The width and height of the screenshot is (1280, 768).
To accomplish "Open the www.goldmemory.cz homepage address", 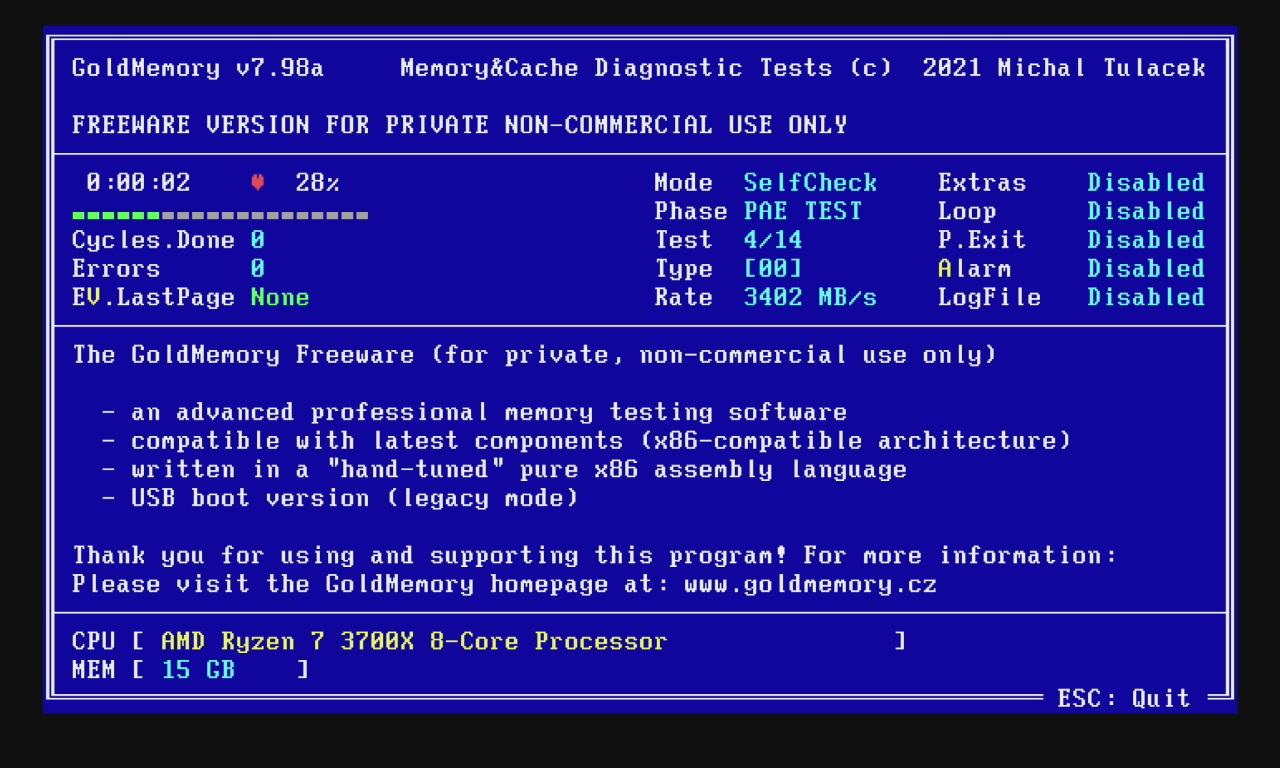I will tap(810, 584).
